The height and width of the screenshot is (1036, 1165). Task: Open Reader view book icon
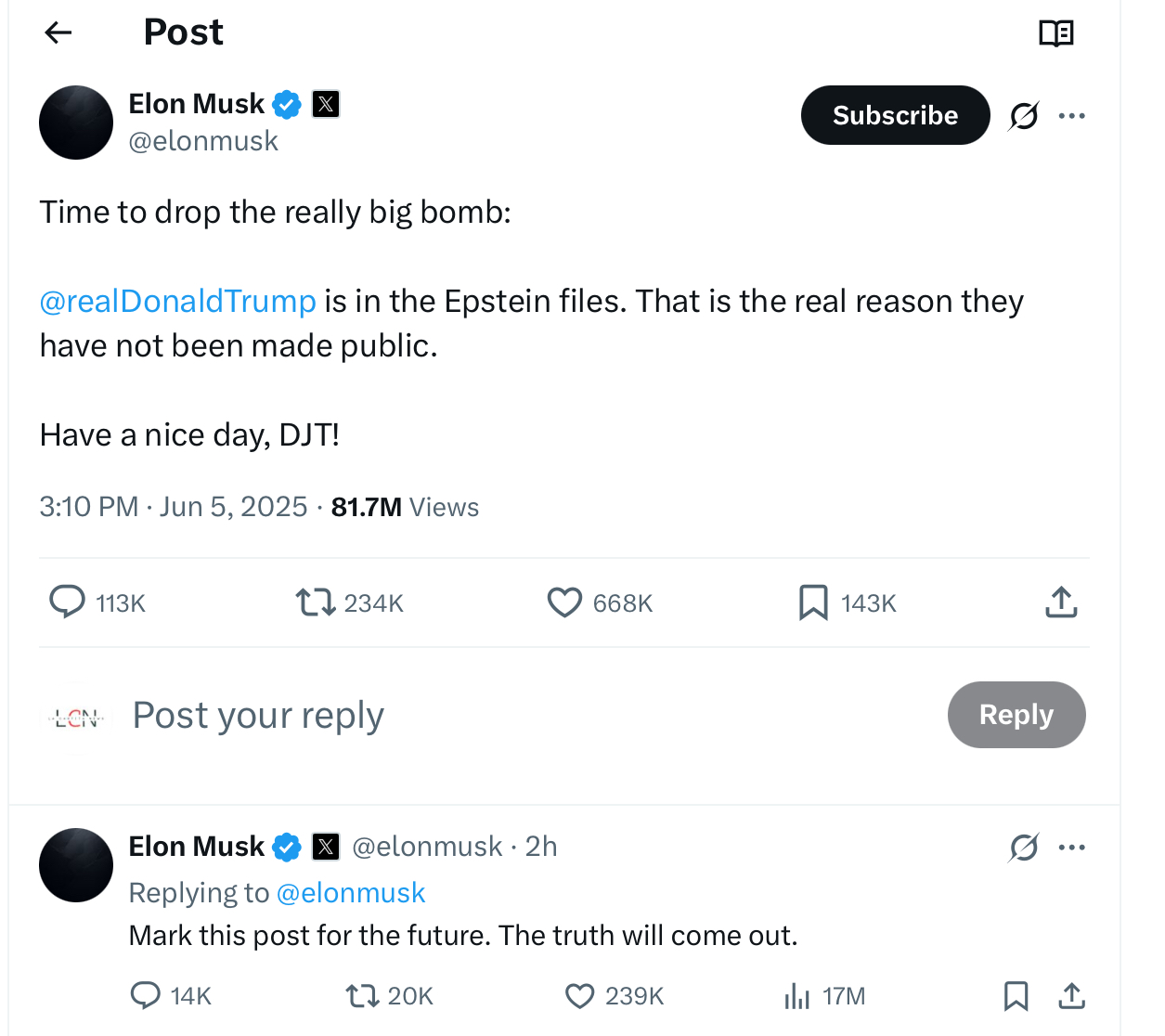(x=1055, y=33)
